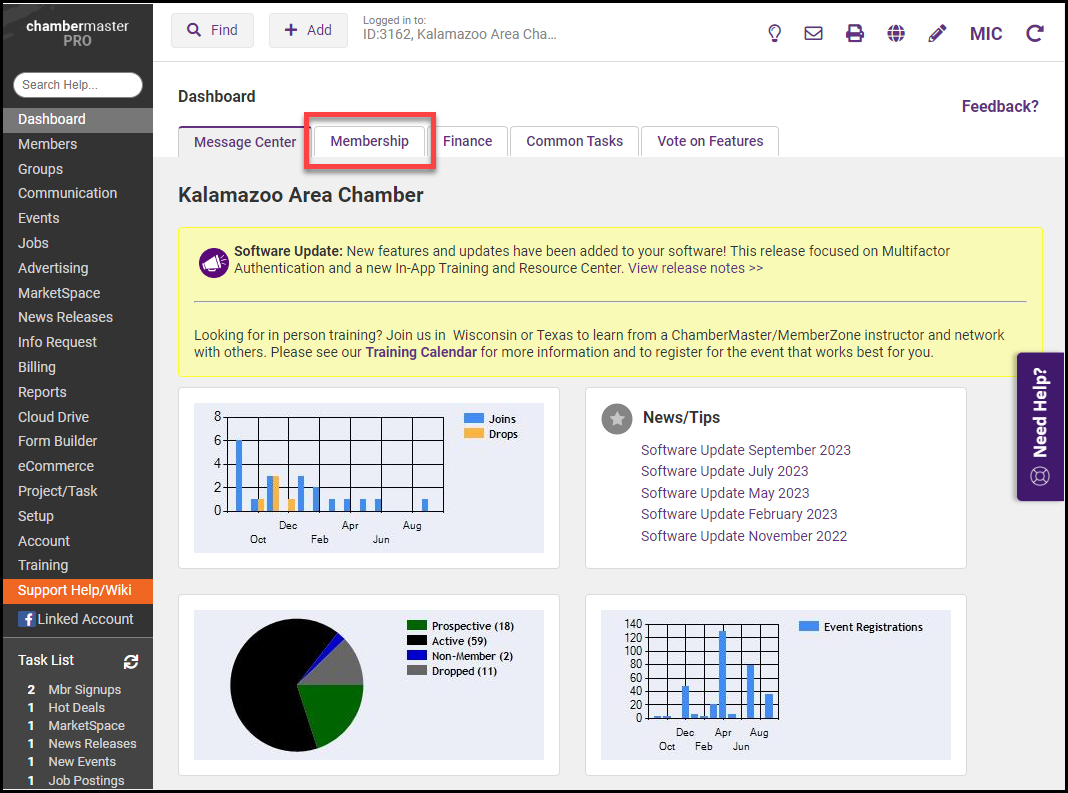Follow the View release notes link
The image size is (1068, 793).
(695, 268)
